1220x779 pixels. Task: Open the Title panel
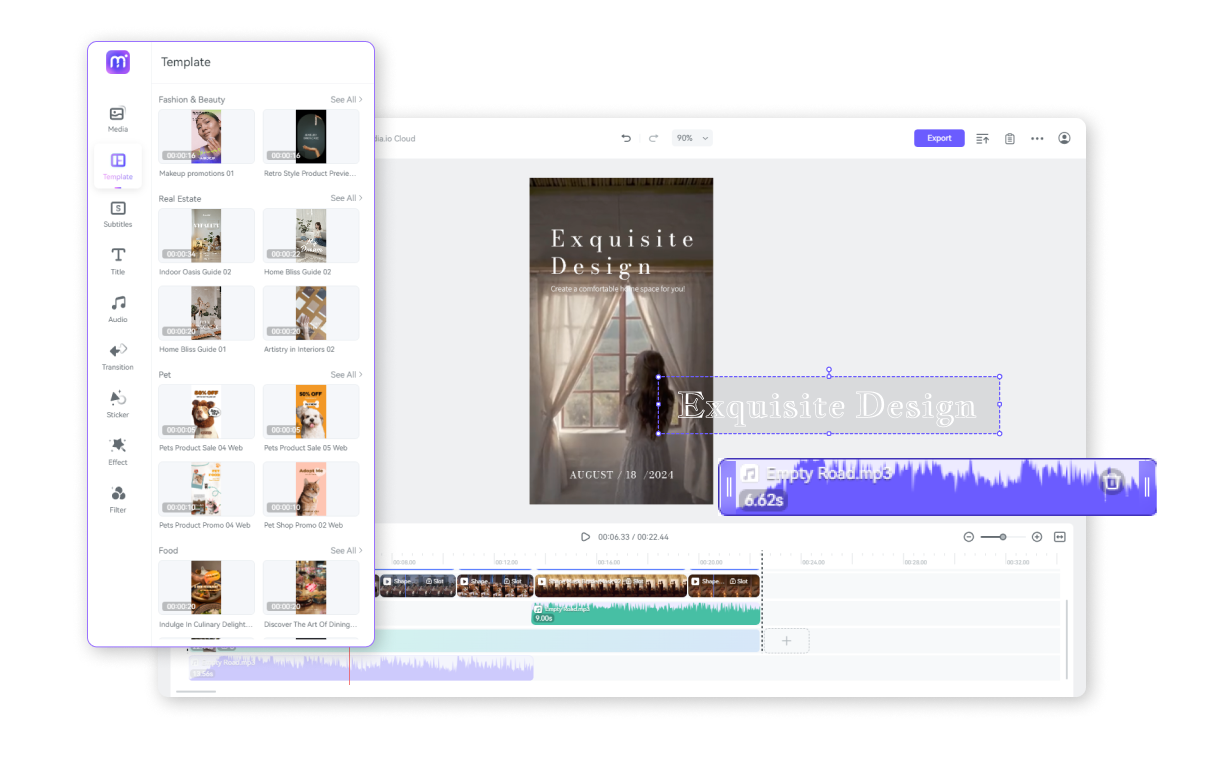pyautogui.click(x=117, y=260)
